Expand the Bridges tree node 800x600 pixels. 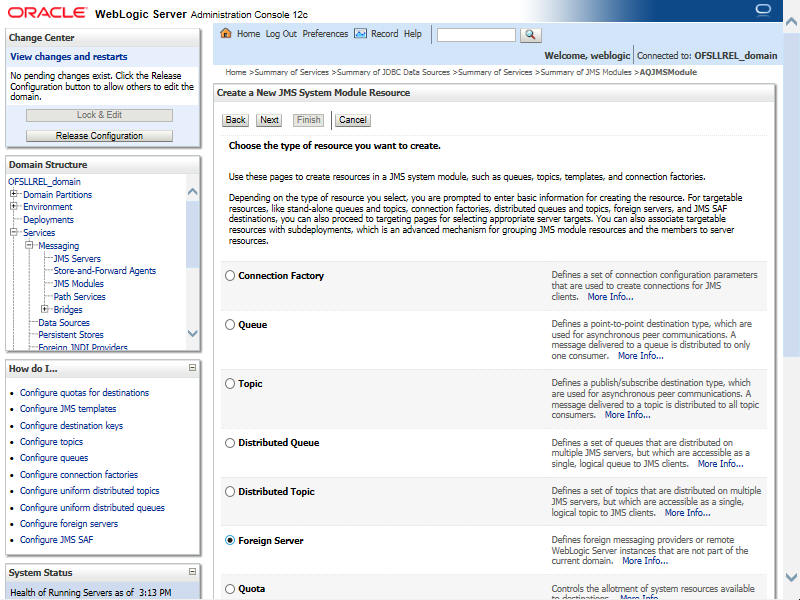point(44,309)
